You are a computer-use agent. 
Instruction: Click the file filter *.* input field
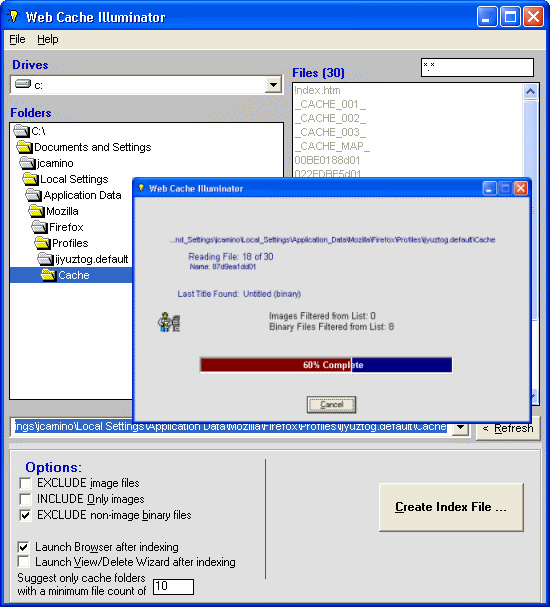point(477,67)
